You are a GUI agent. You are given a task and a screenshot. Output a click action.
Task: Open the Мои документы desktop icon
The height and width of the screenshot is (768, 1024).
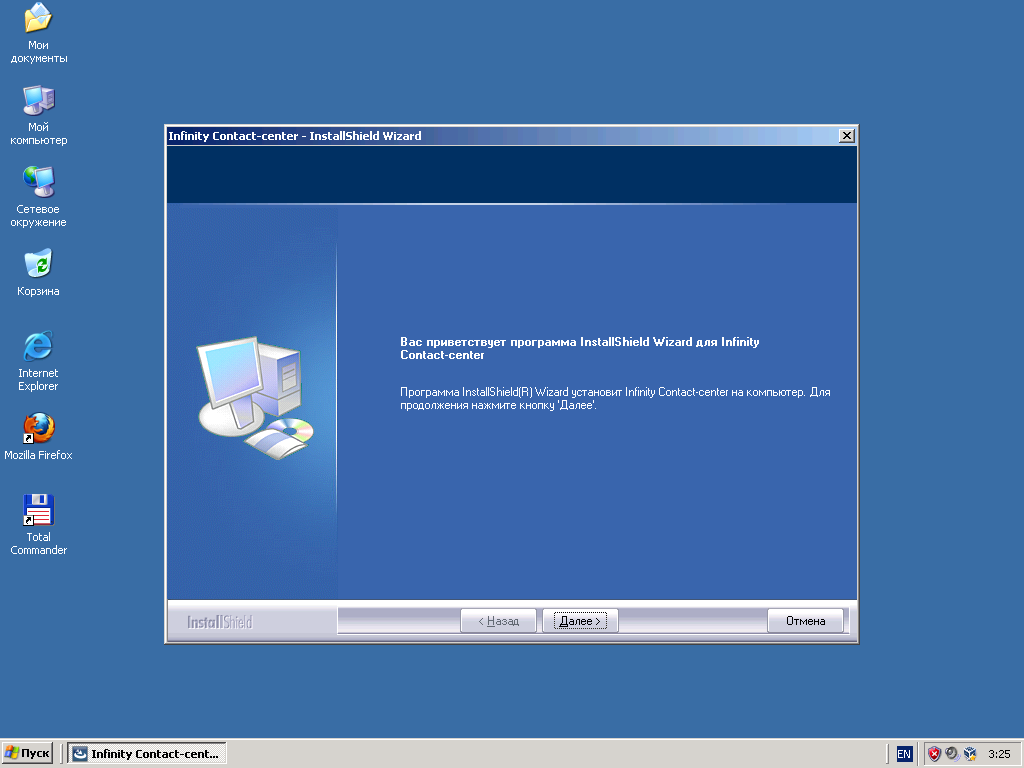[38, 33]
